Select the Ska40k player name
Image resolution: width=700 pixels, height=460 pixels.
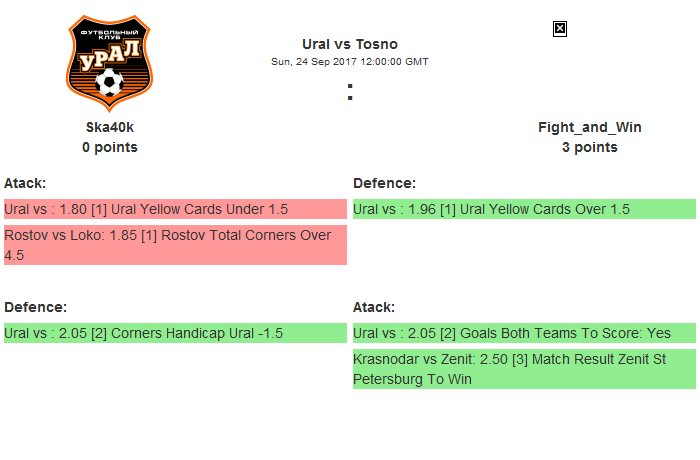(x=110, y=127)
